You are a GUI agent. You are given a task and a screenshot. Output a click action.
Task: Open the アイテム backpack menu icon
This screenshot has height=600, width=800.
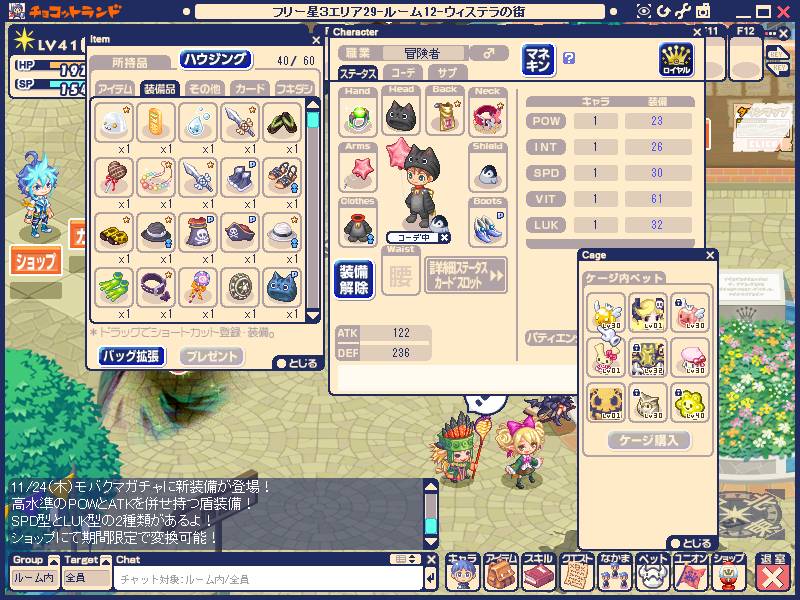tap(501, 572)
